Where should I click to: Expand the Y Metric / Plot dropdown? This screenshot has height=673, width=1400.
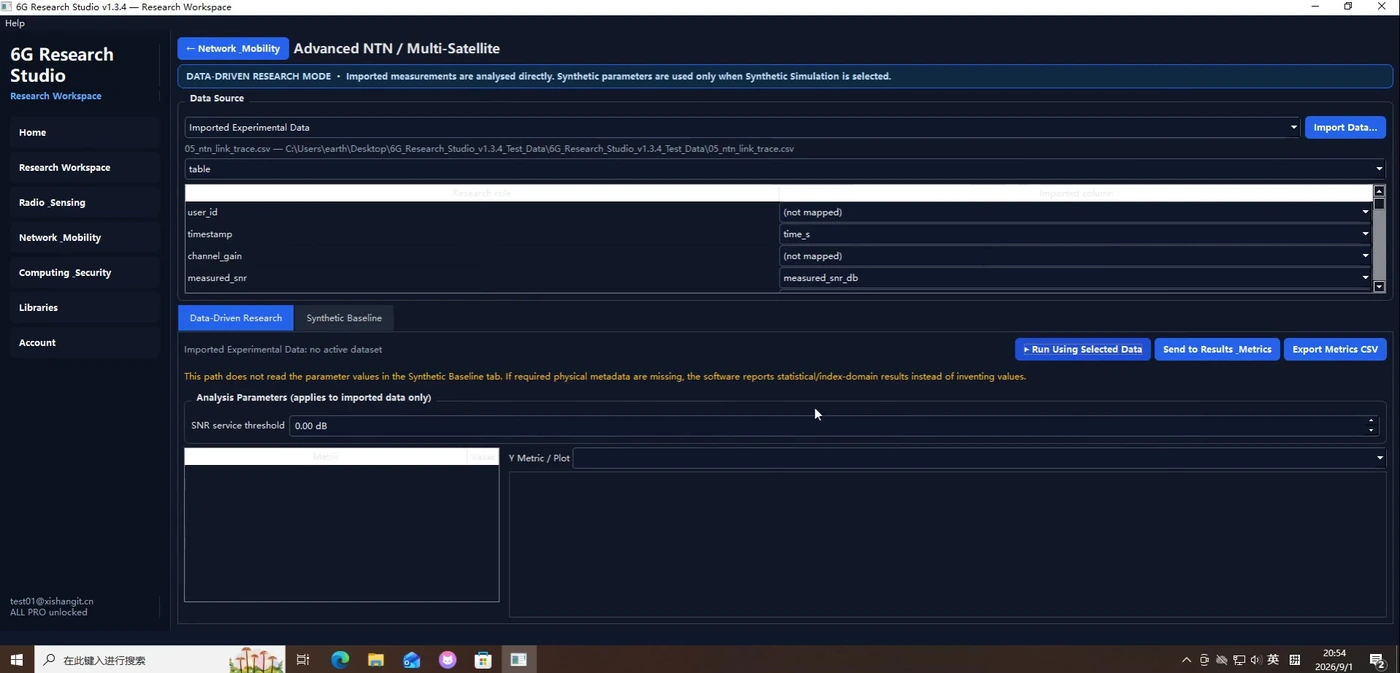pos(979,458)
